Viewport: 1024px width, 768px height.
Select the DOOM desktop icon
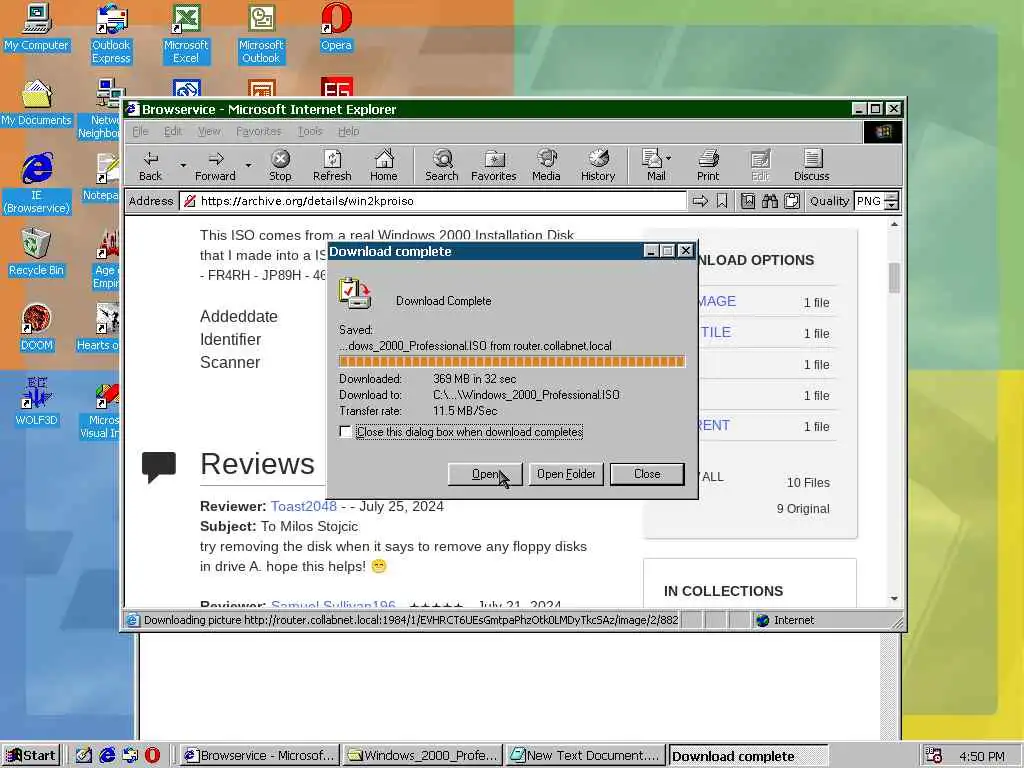point(36,328)
